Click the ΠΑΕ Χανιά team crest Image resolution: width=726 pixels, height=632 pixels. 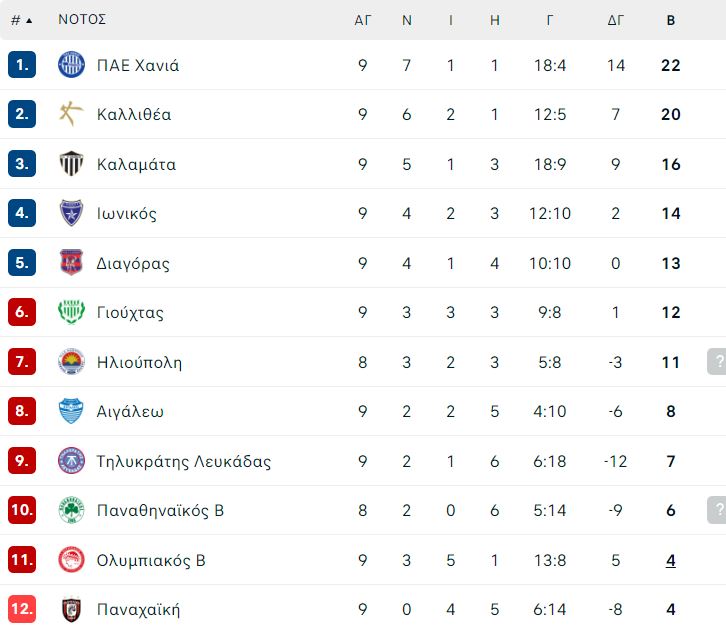coord(71,64)
